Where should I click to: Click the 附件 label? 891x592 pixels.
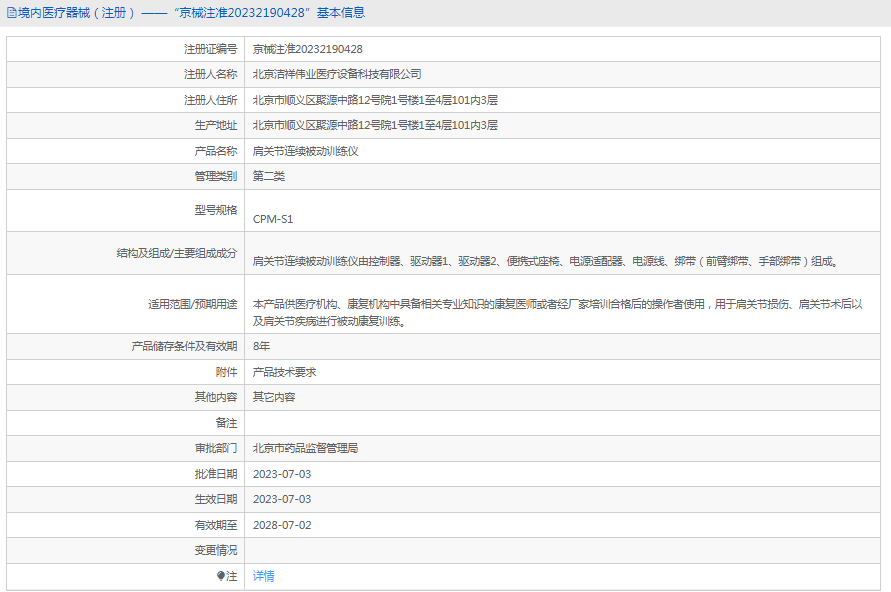(227, 372)
